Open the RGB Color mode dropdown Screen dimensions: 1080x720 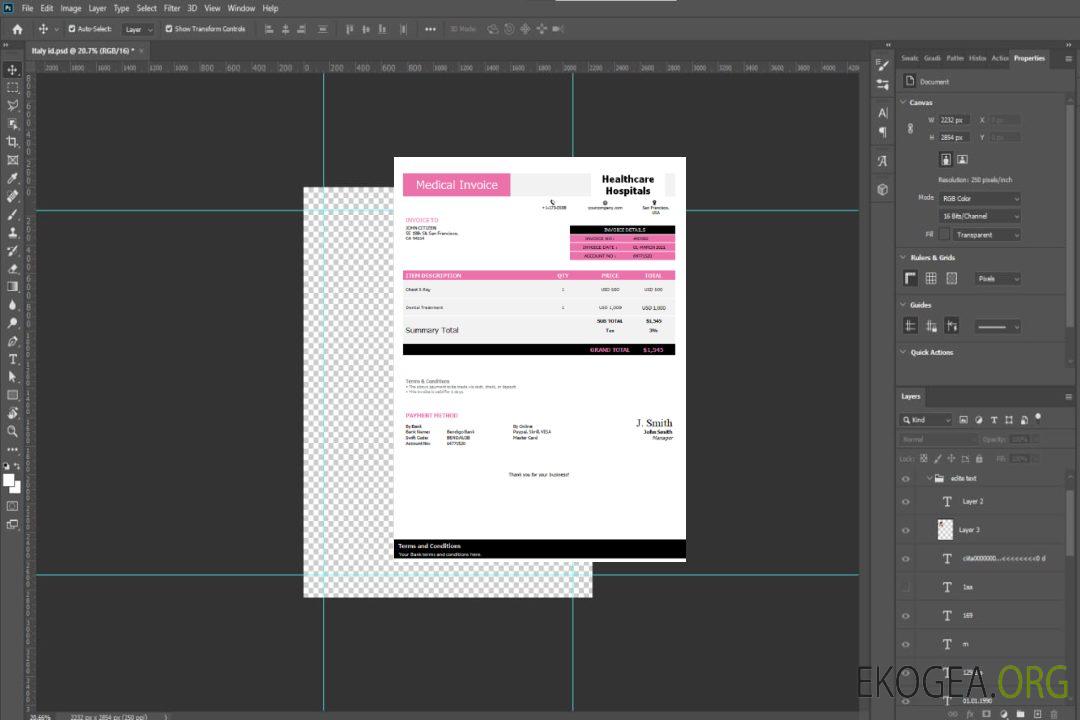pos(979,198)
